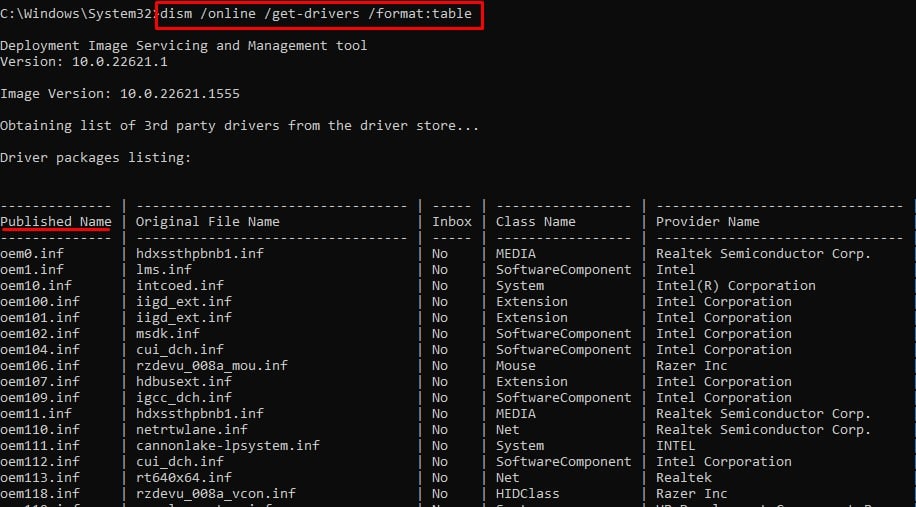Select the oem109.inf published name
916x507 pixels.
tap(40, 398)
